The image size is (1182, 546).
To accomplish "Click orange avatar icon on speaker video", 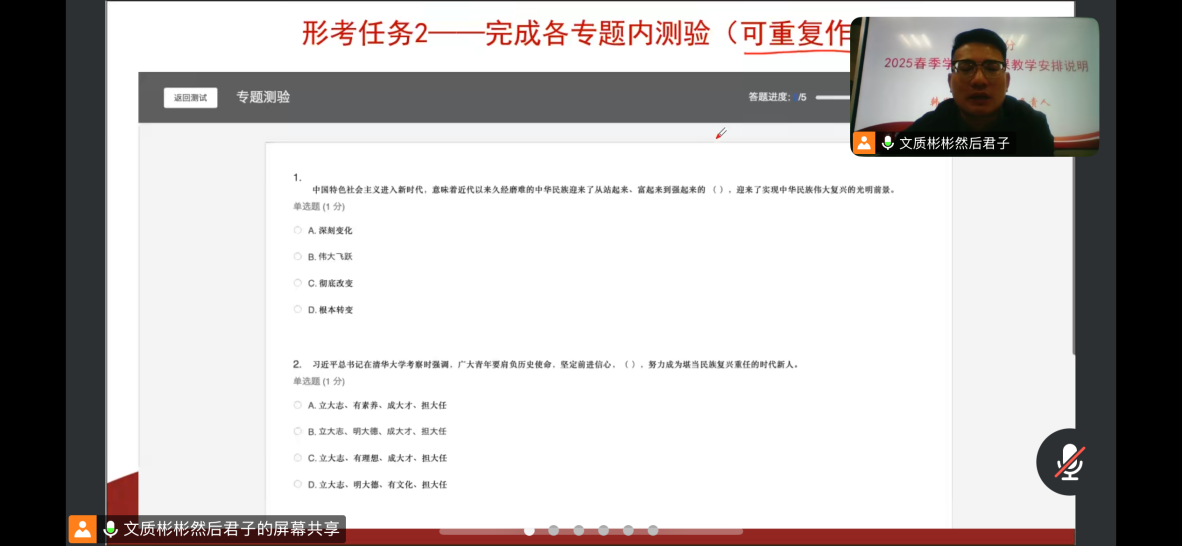I will 864,143.
